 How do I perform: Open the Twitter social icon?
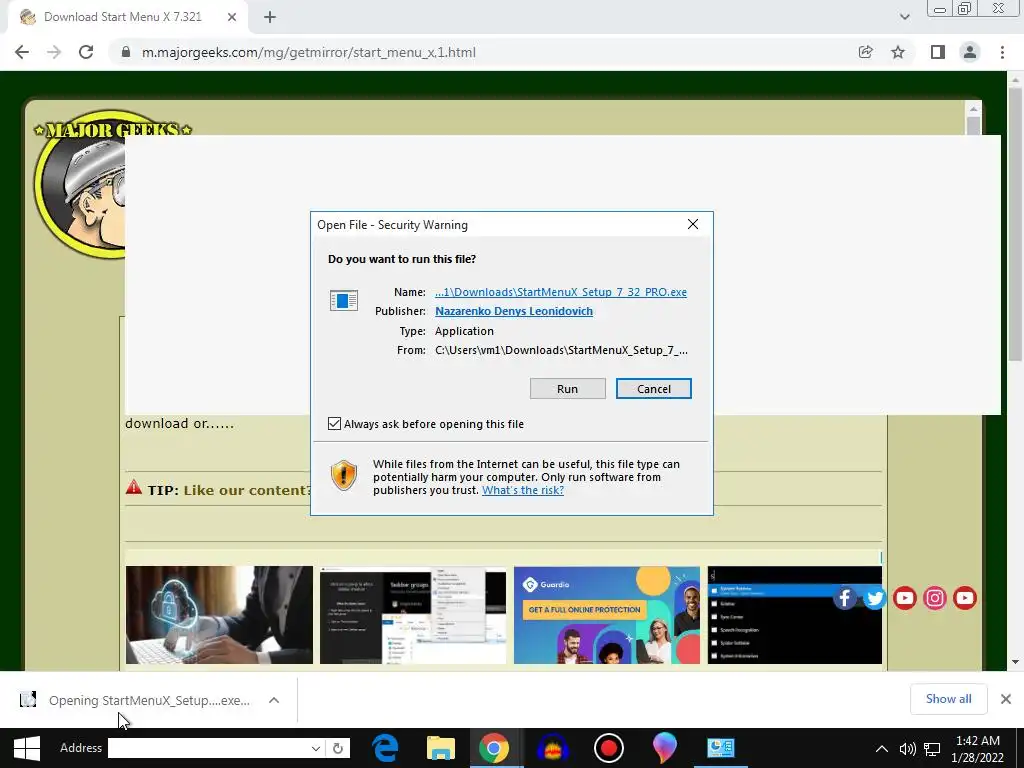click(x=874, y=598)
